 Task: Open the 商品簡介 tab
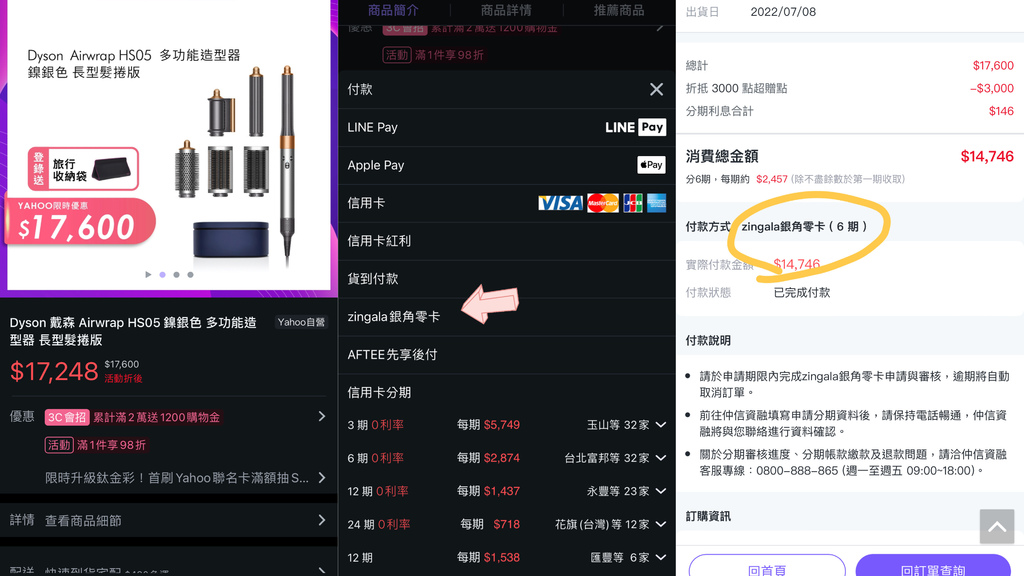(x=393, y=10)
